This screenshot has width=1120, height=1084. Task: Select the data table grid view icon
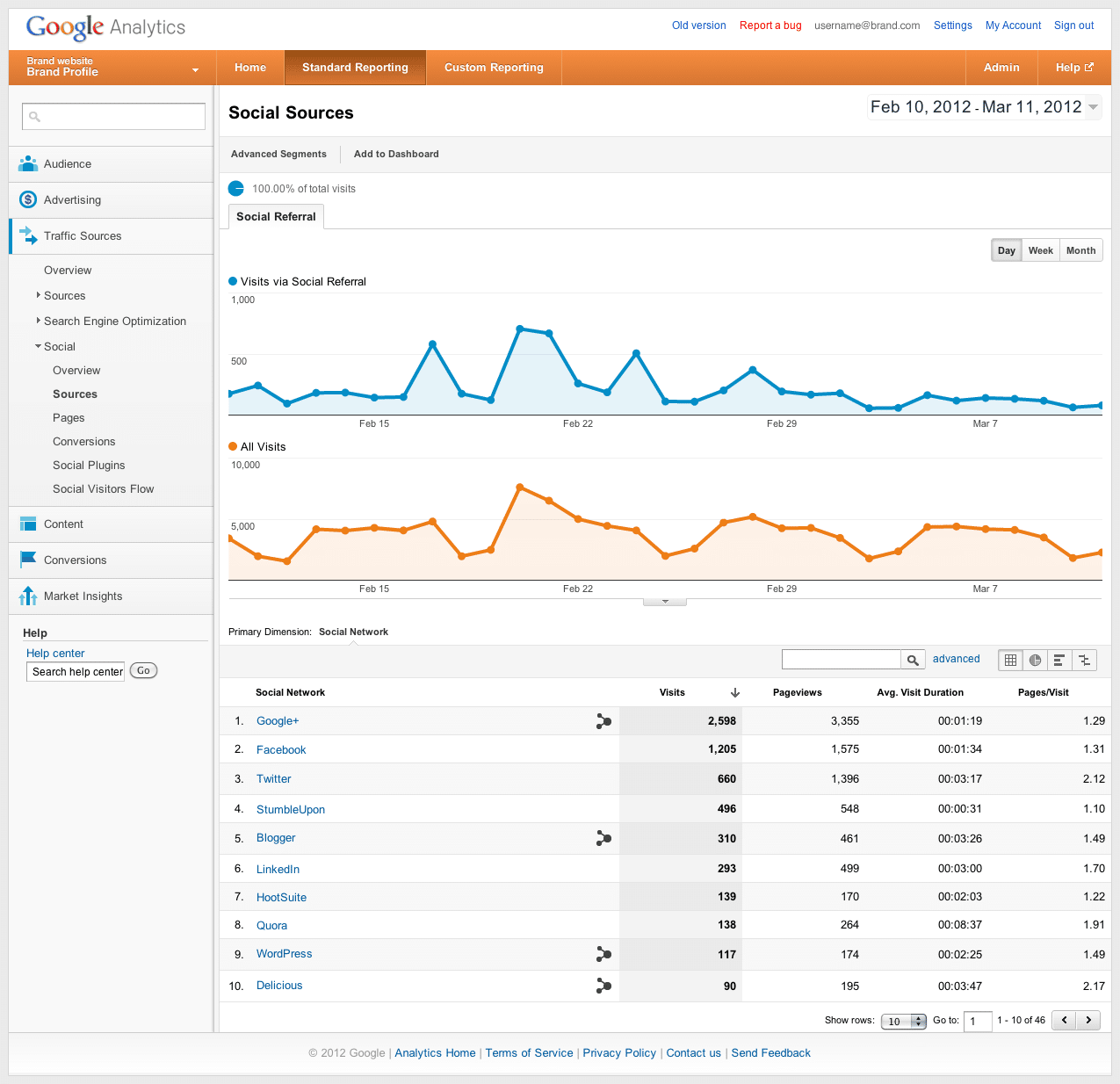tap(1011, 661)
